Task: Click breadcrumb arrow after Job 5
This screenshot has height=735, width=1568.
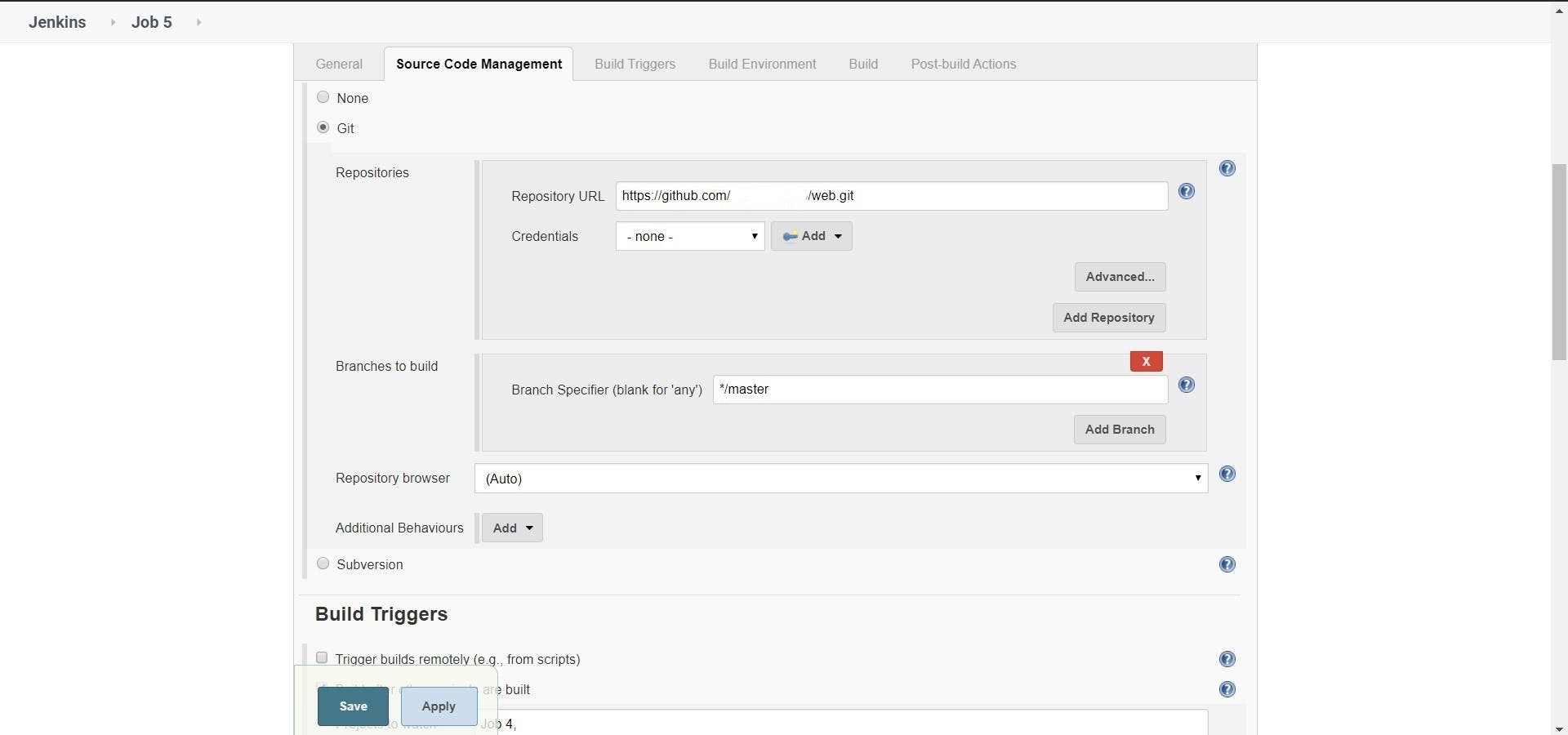Action: click(198, 22)
